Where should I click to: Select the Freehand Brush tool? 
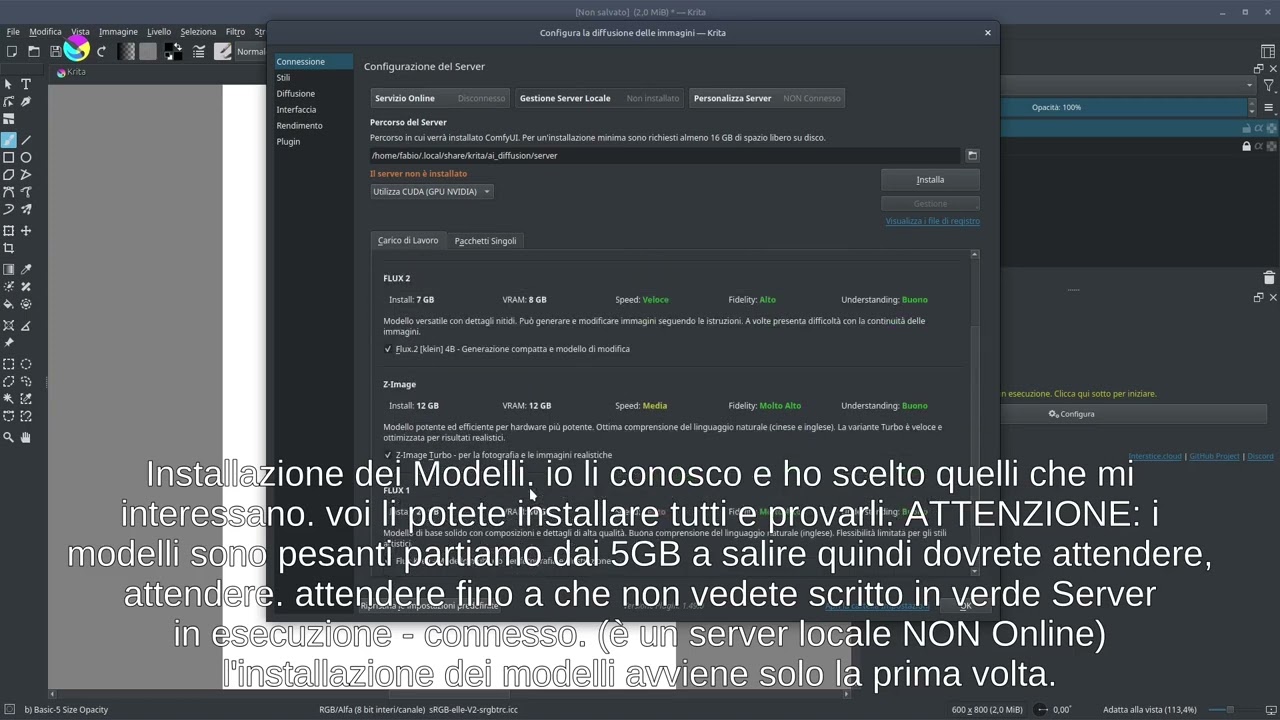[x=9, y=140]
